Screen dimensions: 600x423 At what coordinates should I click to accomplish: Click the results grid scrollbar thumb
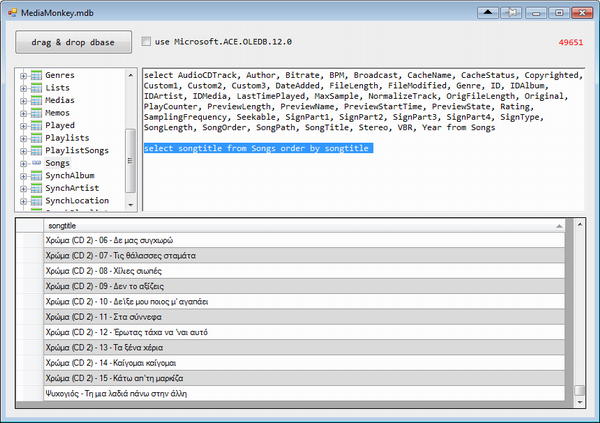pyautogui.click(x=580, y=390)
